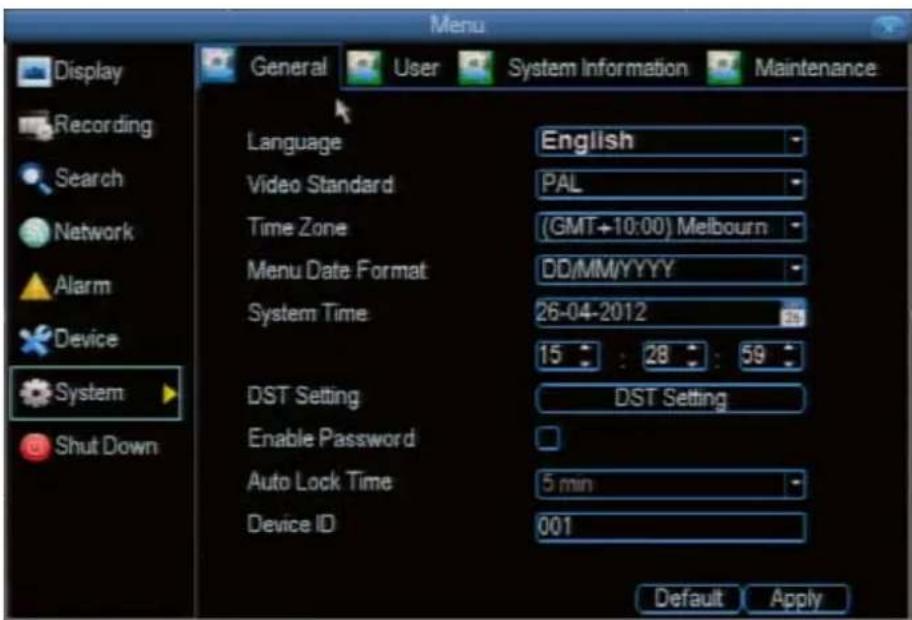Image resolution: width=912 pixels, height=620 pixels.
Task: Open the Search menu section
Action: coord(71,179)
